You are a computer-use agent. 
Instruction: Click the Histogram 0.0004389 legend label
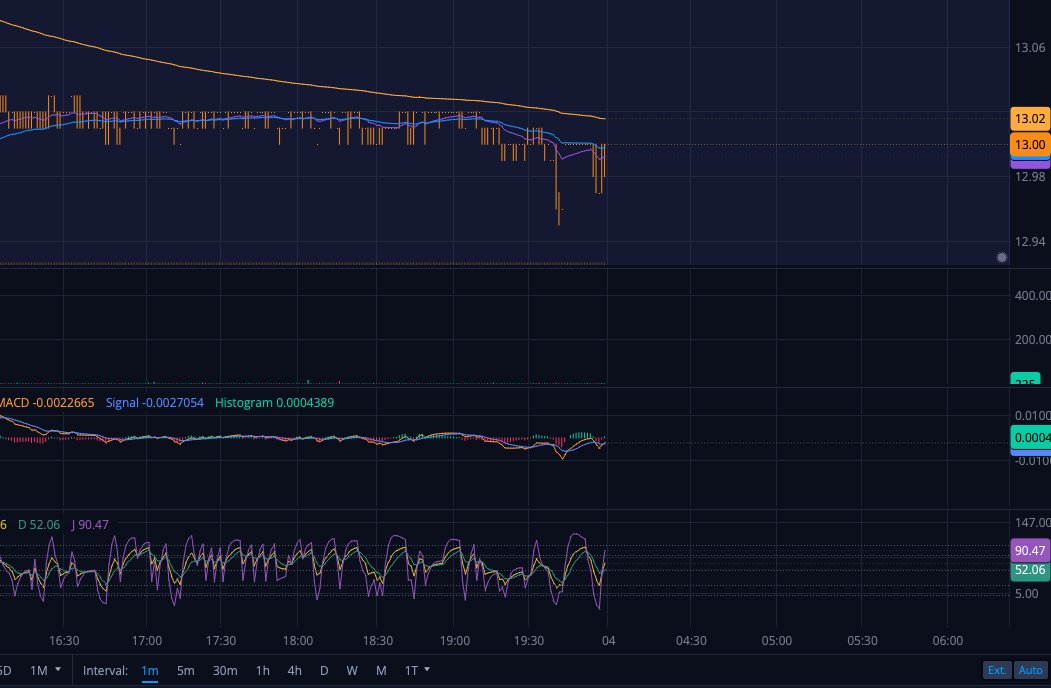coord(274,402)
